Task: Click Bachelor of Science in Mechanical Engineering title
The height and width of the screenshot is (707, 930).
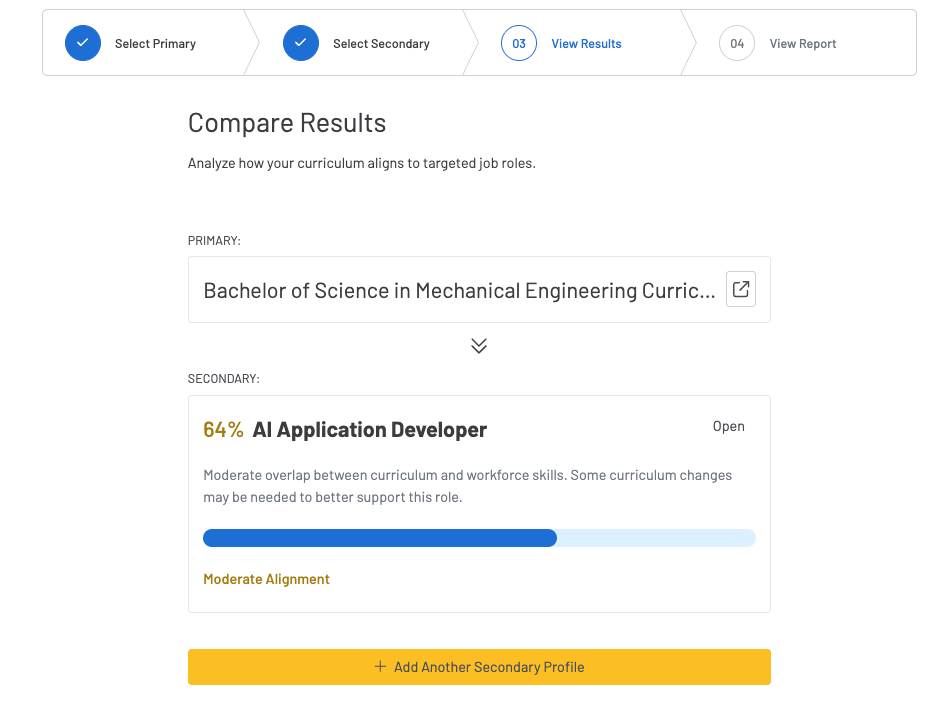Action: tap(459, 291)
